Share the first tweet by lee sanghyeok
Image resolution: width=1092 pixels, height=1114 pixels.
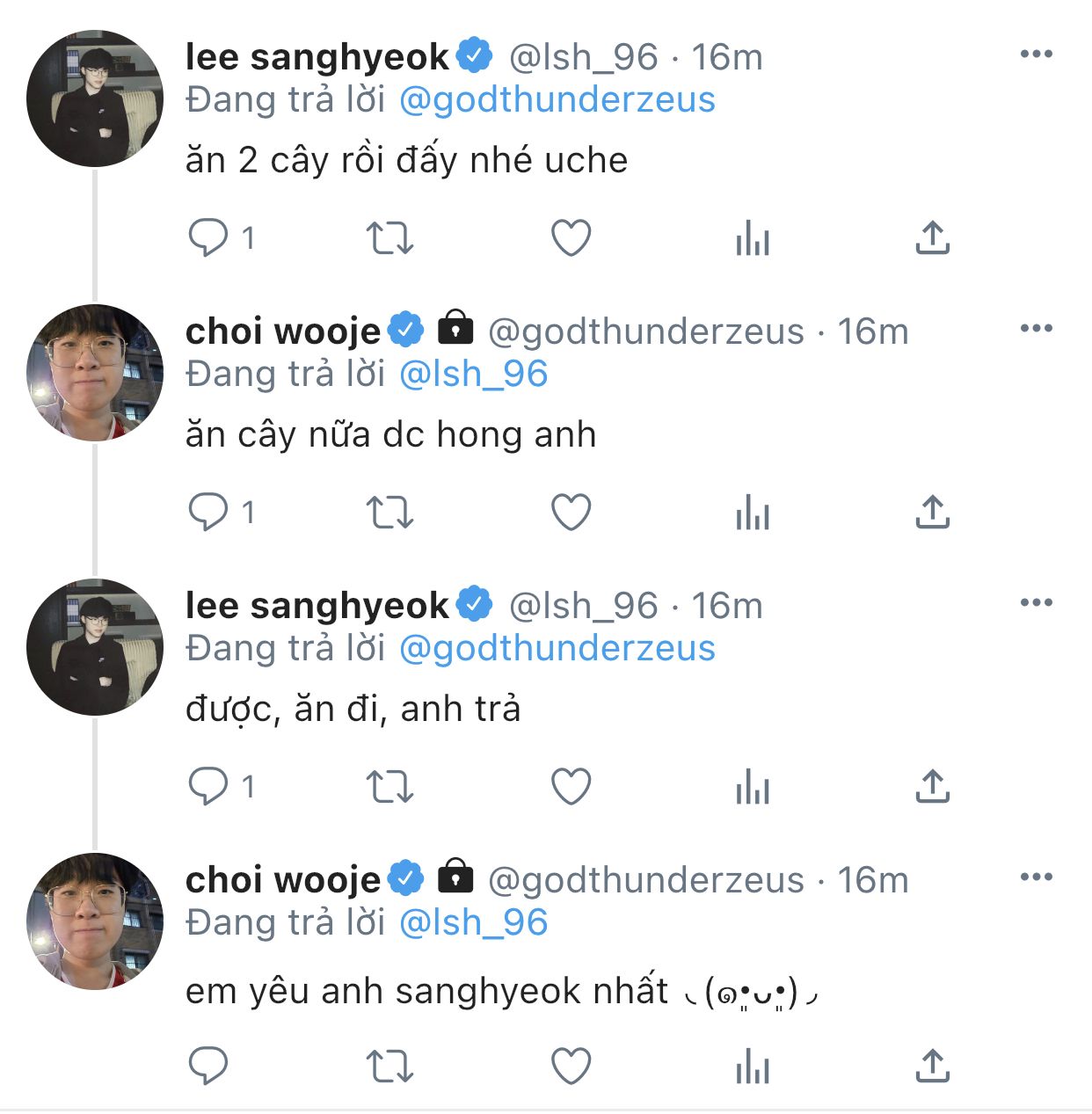click(933, 237)
